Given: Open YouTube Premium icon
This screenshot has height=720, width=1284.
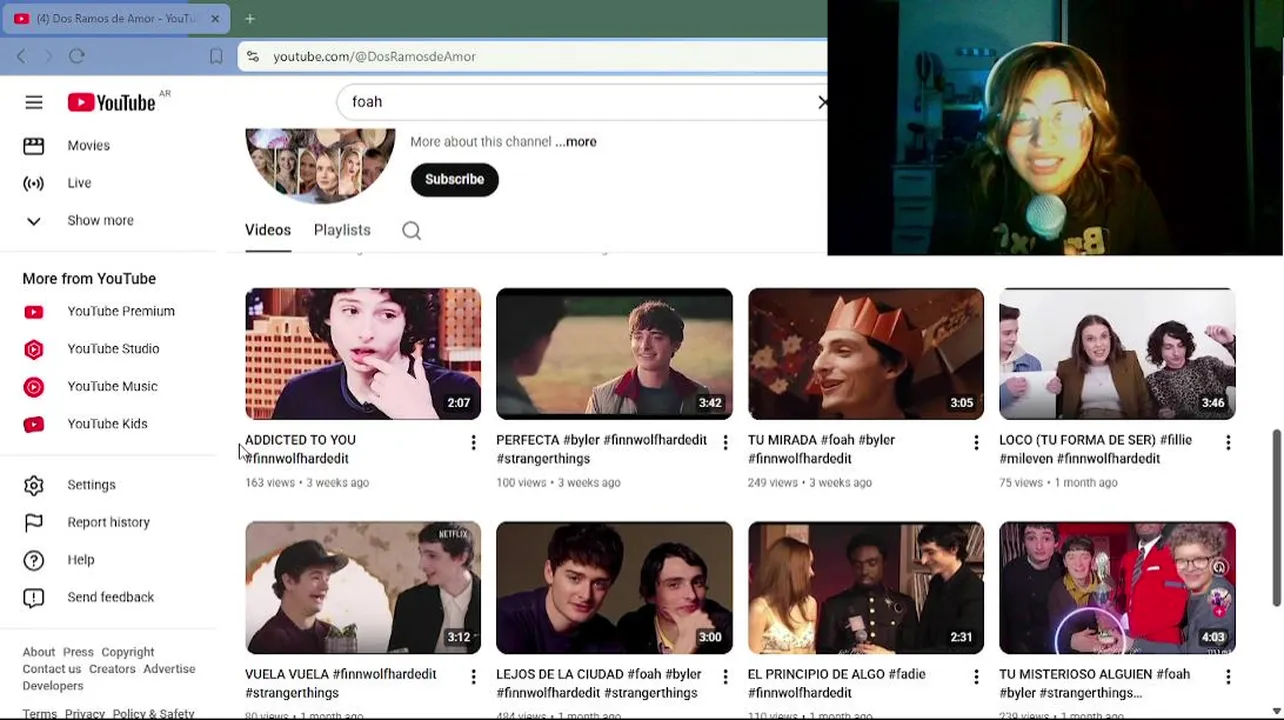Looking at the screenshot, I should pos(34,312).
